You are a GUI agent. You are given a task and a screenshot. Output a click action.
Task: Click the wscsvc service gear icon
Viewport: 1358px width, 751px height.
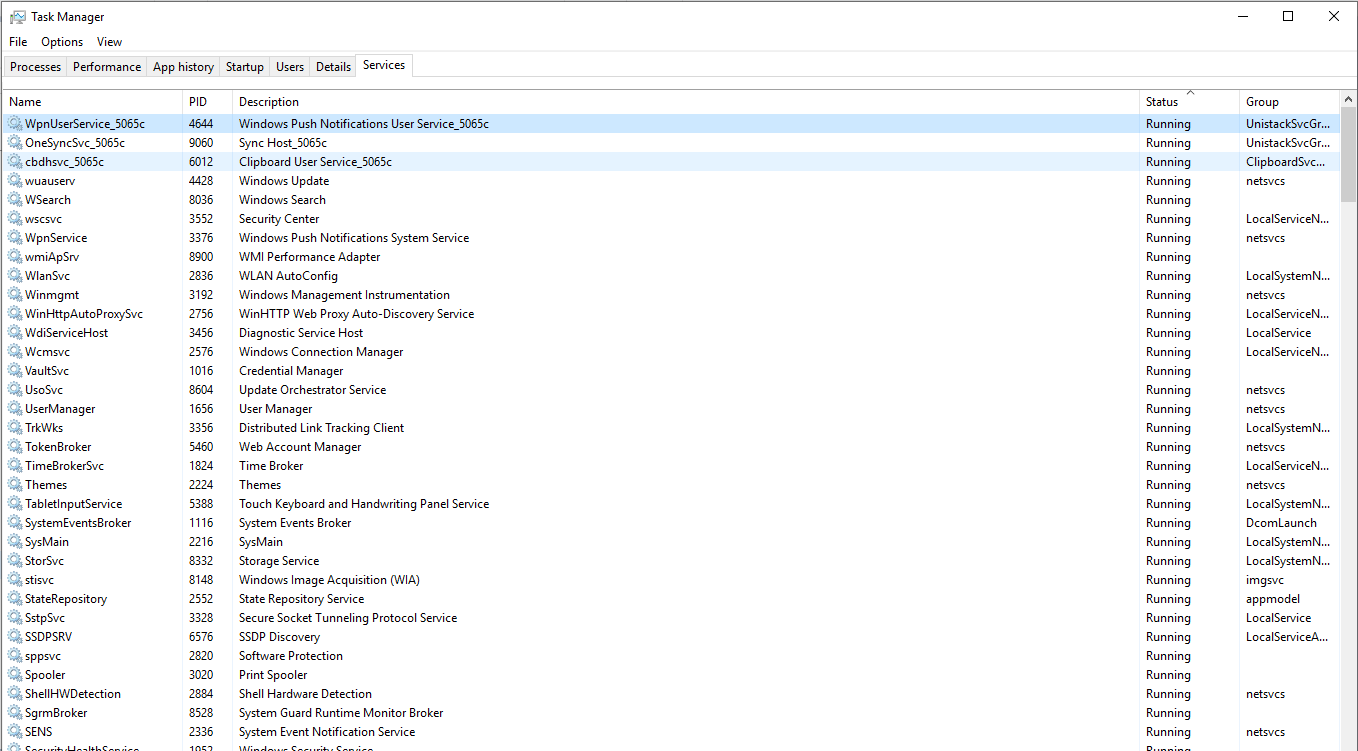click(x=15, y=219)
